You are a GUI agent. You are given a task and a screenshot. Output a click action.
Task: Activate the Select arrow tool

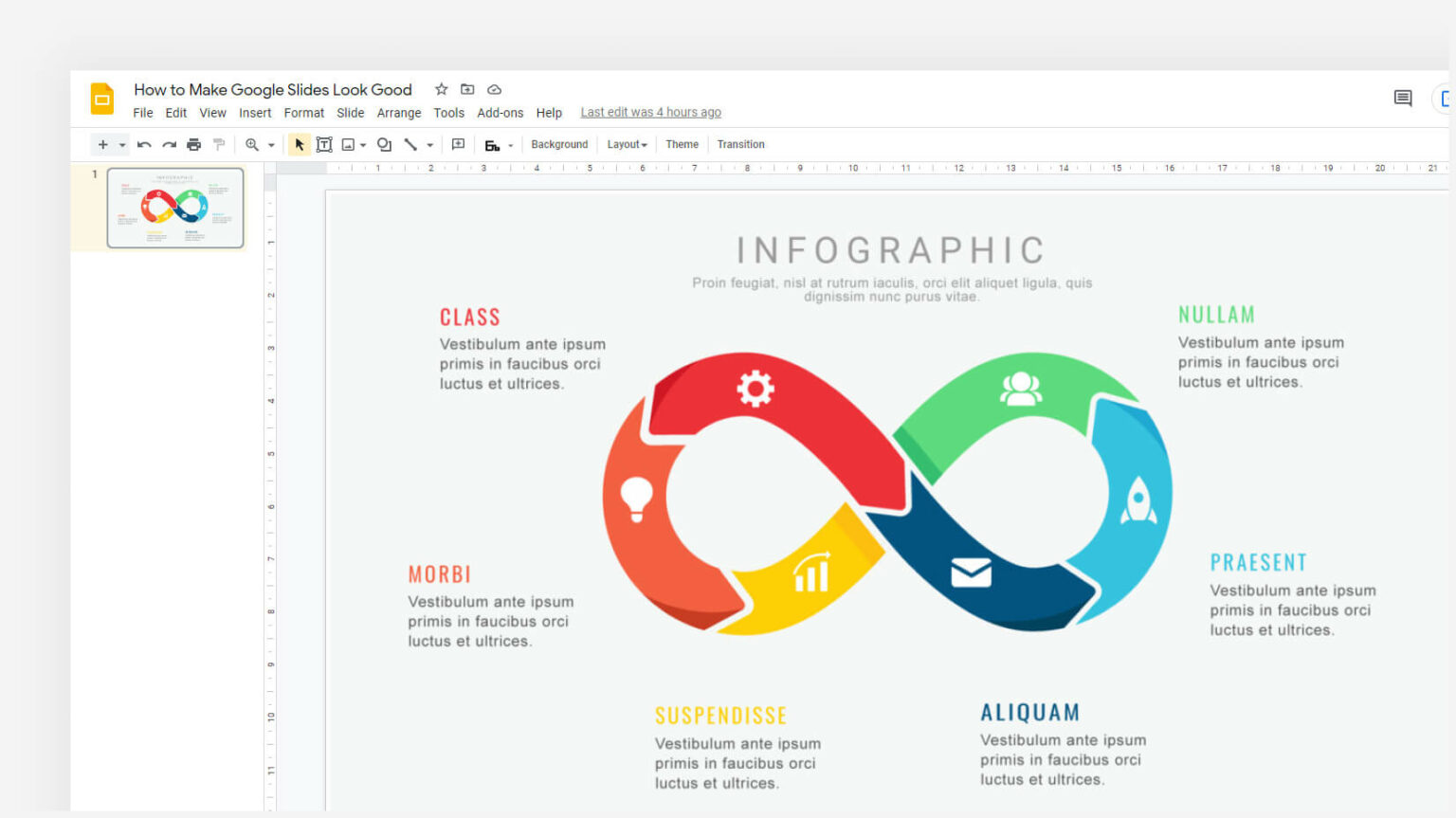[300, 144]
